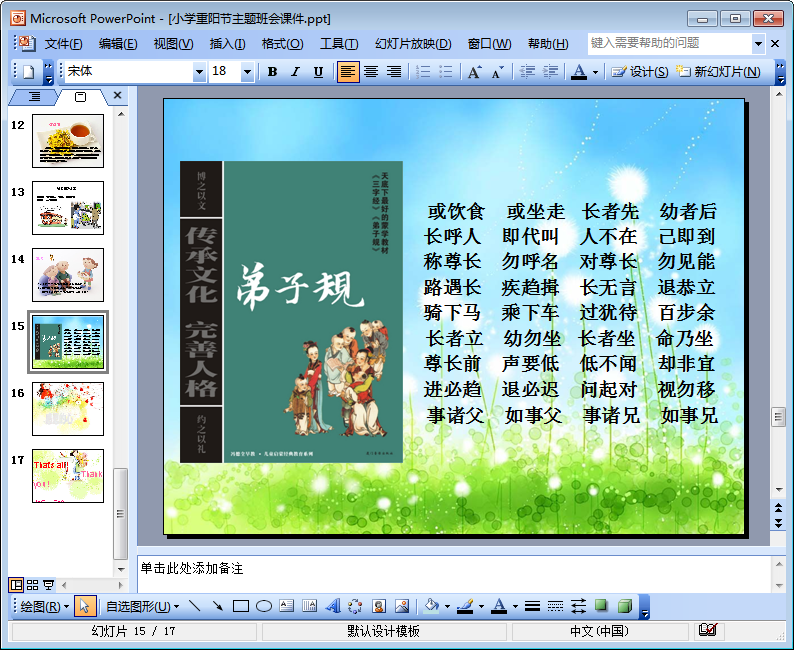This screenshot has width=794, height=650.
Task: Expand the help question dropdown
Action: 758,44
